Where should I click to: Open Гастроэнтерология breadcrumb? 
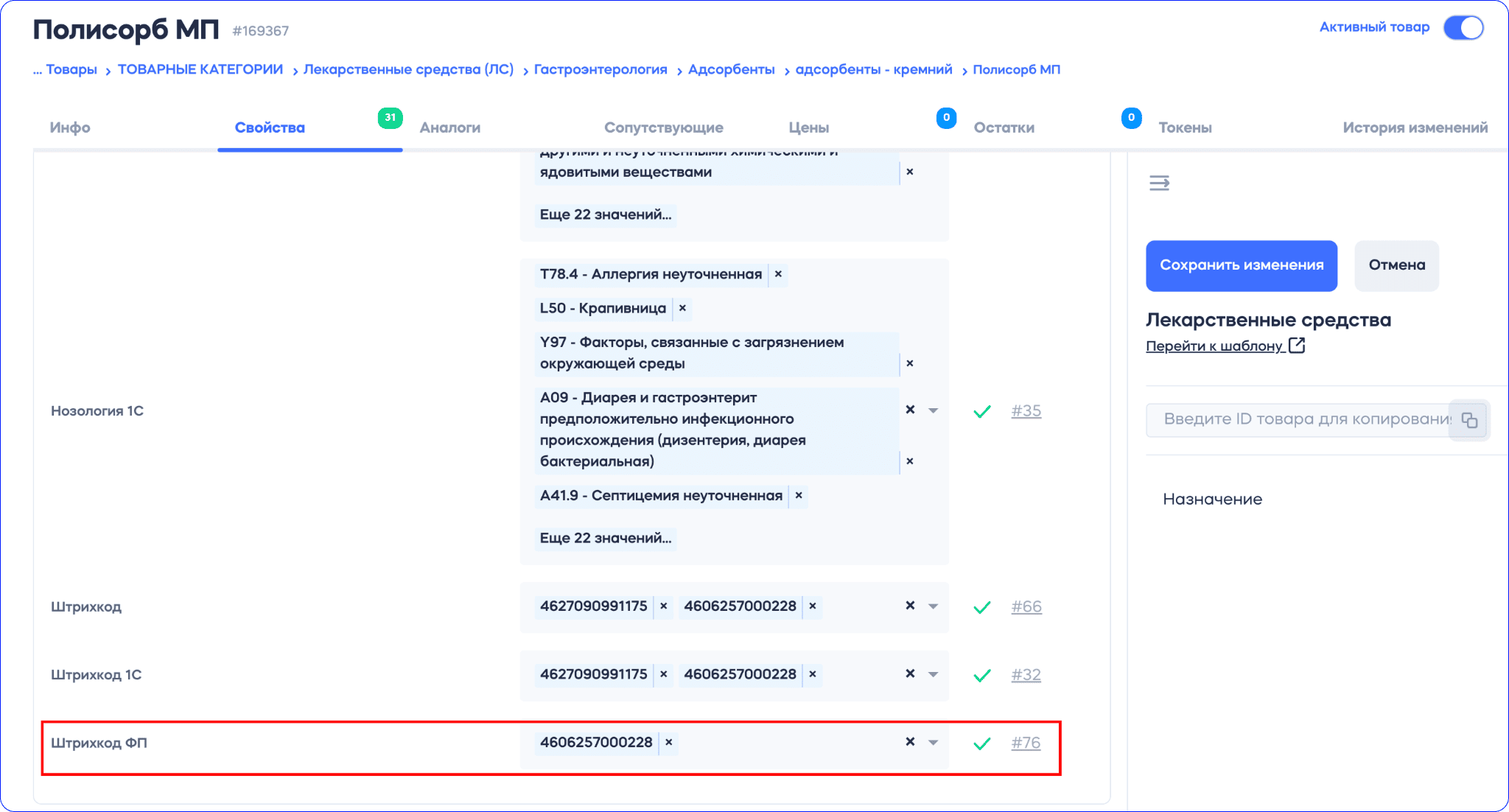(601, 69)
